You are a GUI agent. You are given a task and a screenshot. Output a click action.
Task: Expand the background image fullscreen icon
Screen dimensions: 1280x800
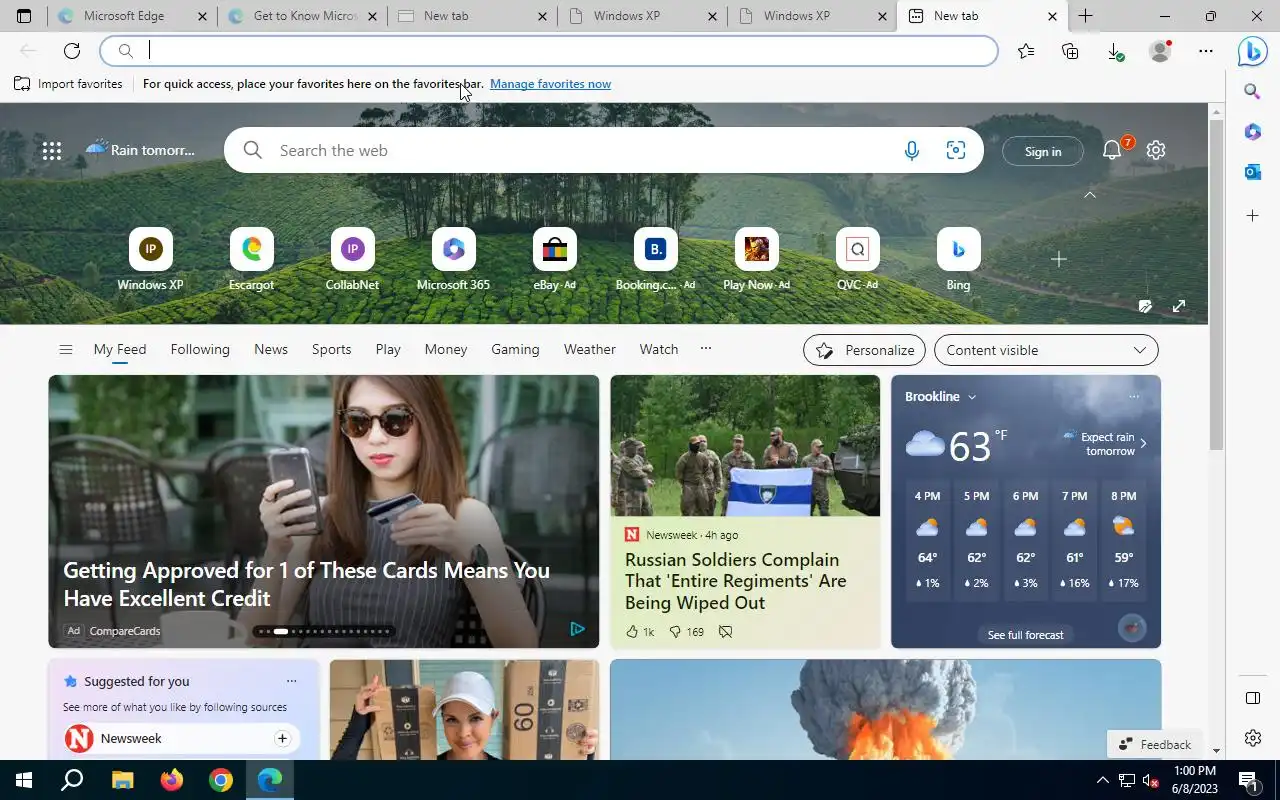pos(1179,306)
